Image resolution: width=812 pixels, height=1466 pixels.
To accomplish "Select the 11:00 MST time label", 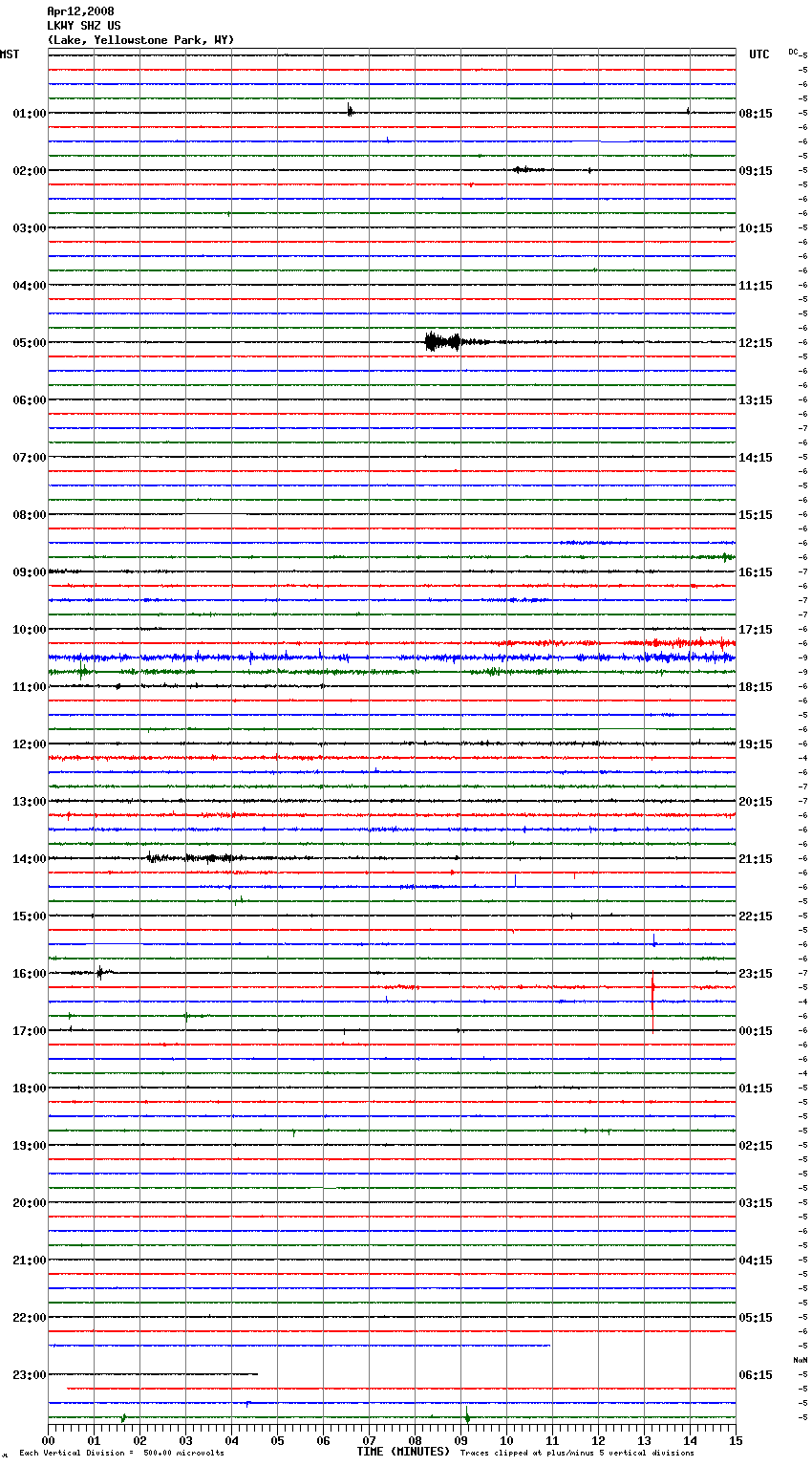I will [x=30, y=687].
